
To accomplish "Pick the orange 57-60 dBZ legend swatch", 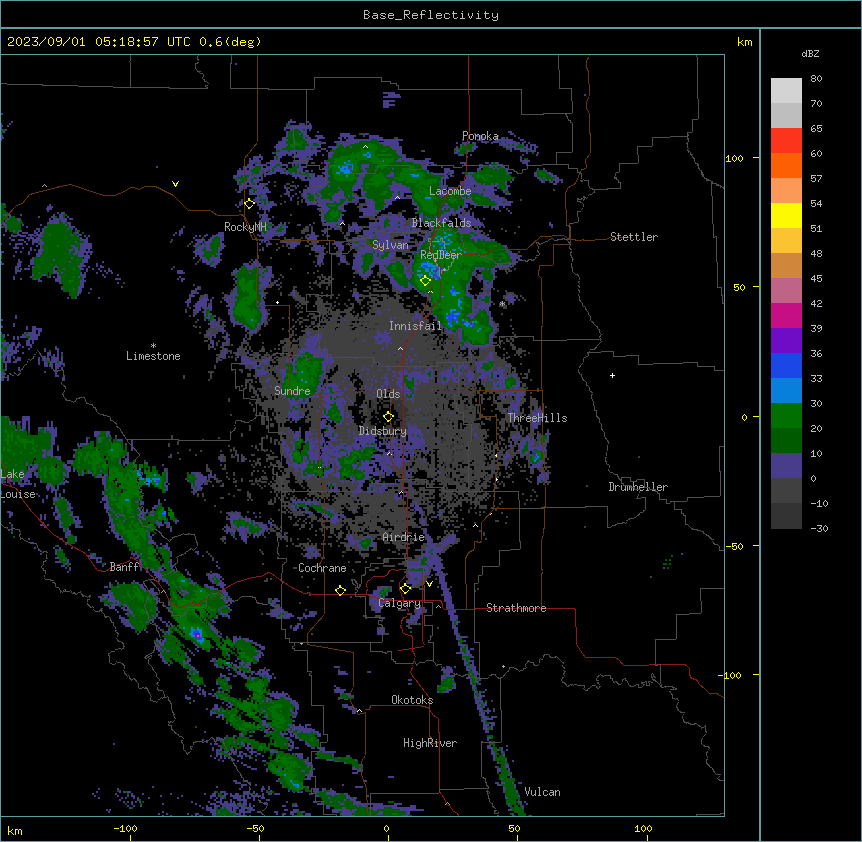I will (x=786, y=165).
